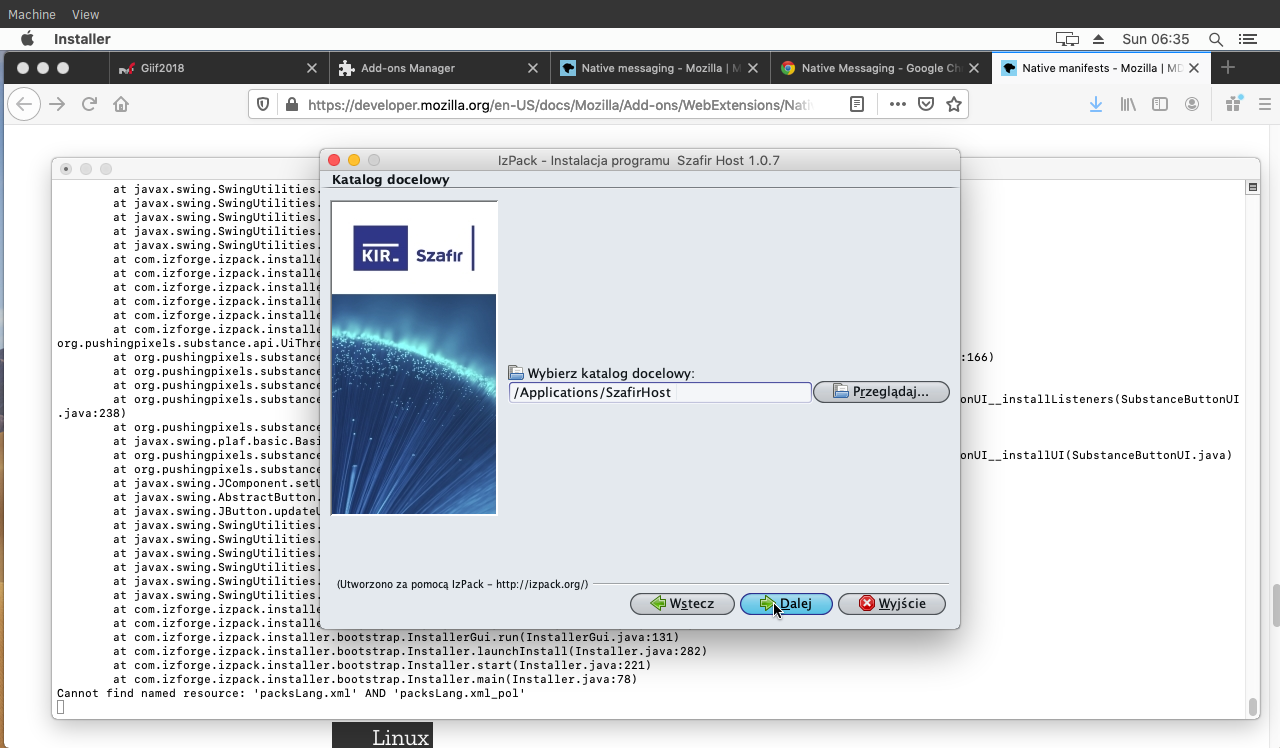Bookmark this page with star icon
Viewport: 1280px width, 748px height.
click(954, 104)
